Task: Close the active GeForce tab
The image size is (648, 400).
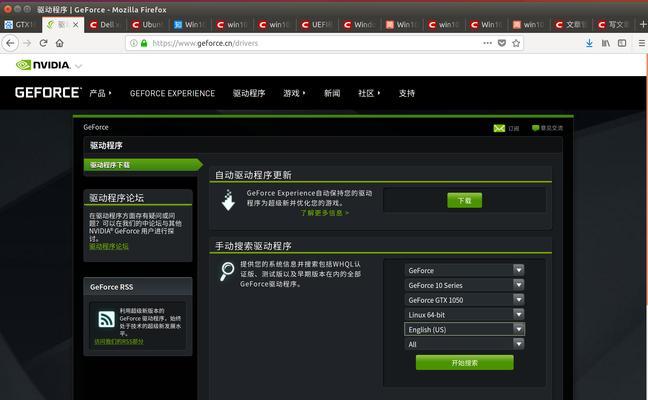Action: 76,25
